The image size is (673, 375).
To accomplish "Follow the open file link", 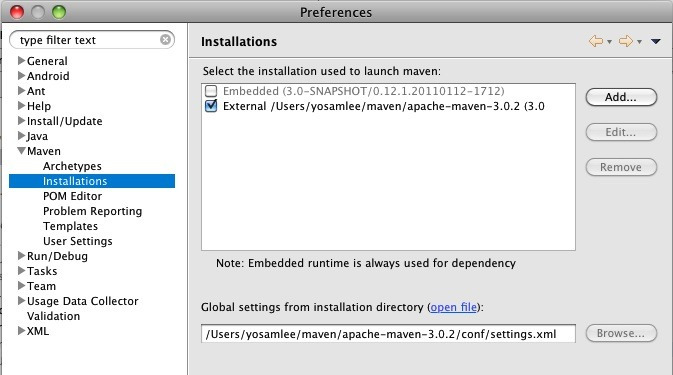I will (x=454, y=307).
